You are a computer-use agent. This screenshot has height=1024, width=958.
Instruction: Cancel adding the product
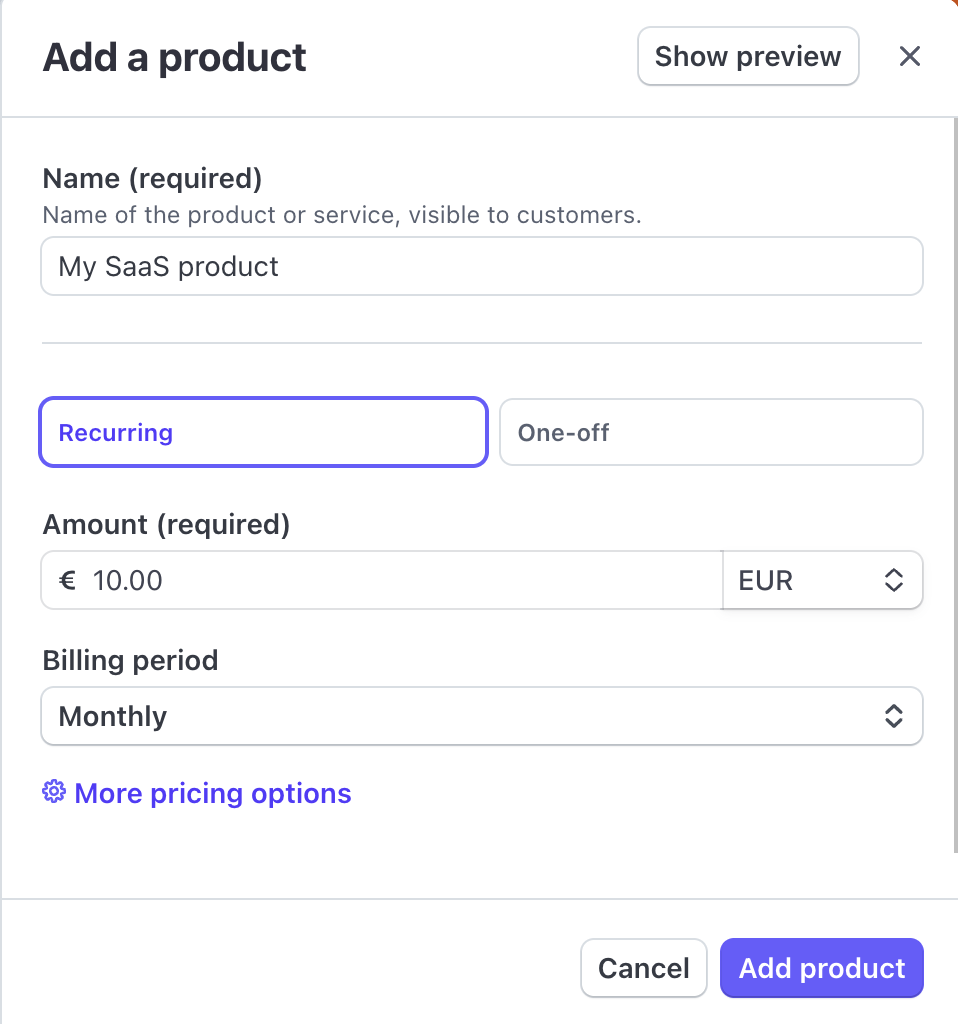tap(643, 968)
